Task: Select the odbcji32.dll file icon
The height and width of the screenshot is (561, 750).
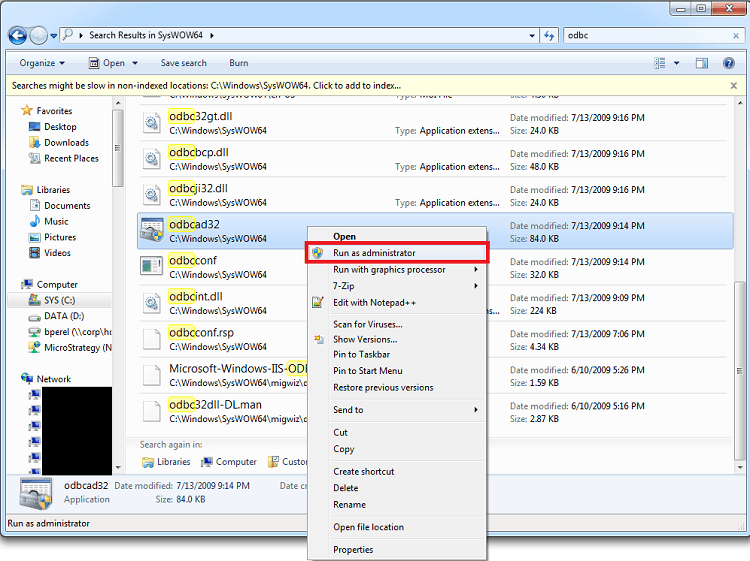Action: 152,195
